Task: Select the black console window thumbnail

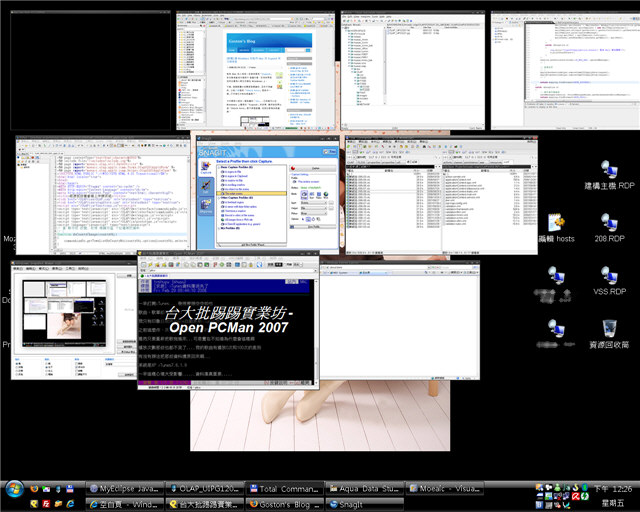Action: click(90, 70)
